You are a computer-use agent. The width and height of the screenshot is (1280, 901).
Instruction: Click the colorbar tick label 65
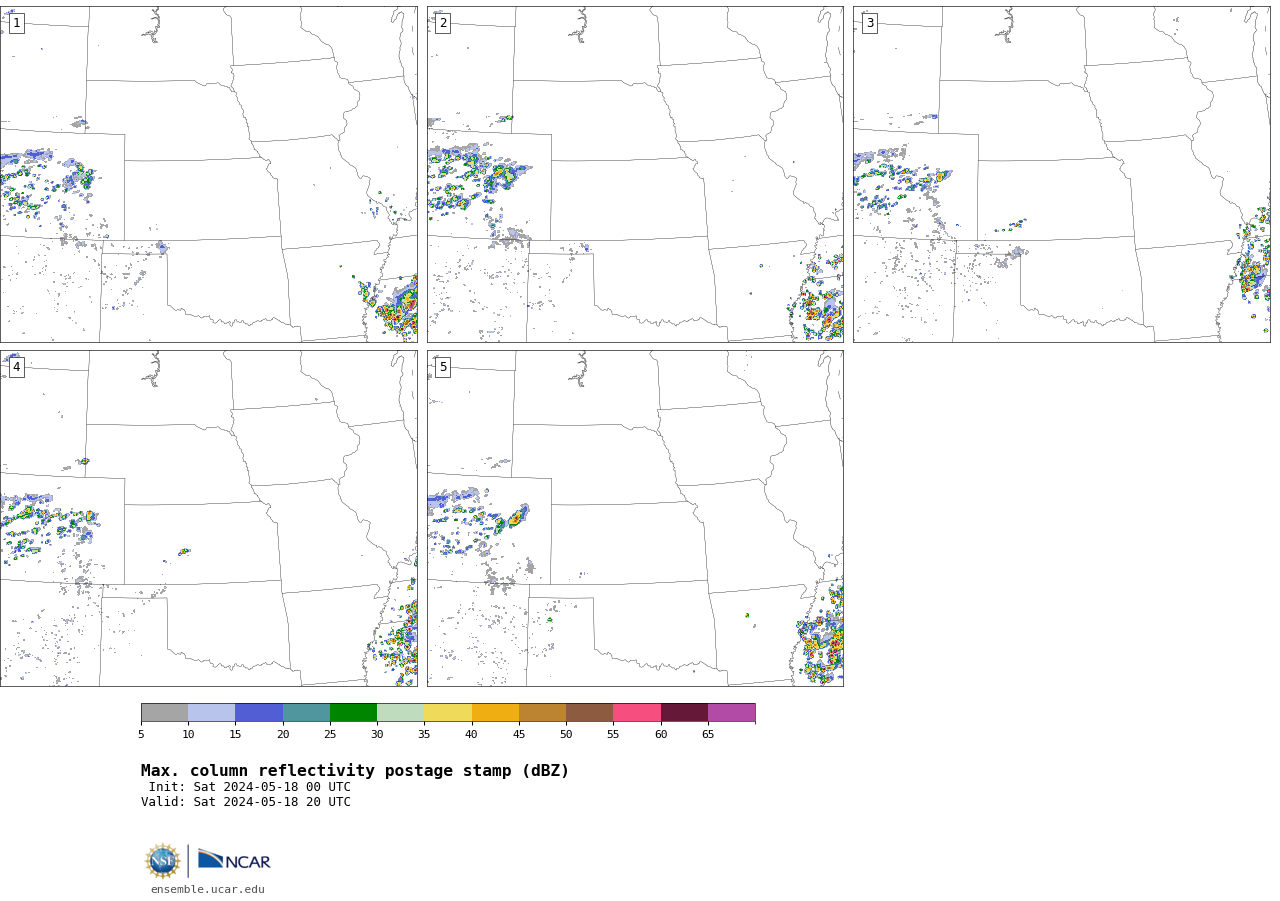click(708, 734)
